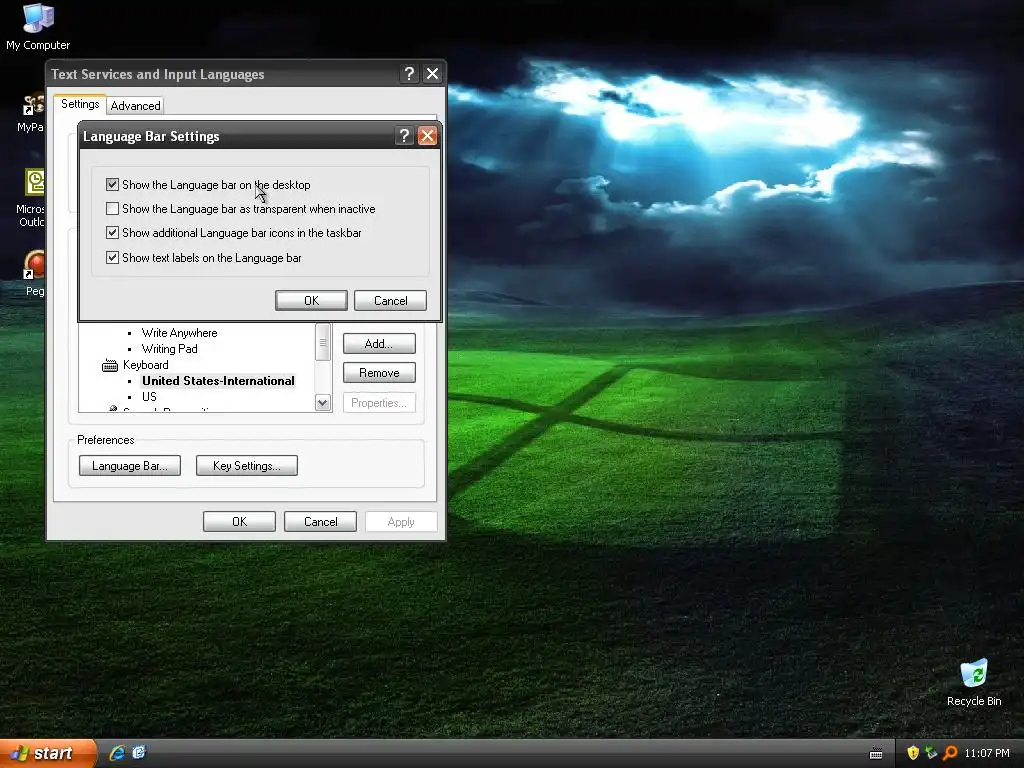Click the Apply button
1024x768 pixels.
[x=401, y=522]
